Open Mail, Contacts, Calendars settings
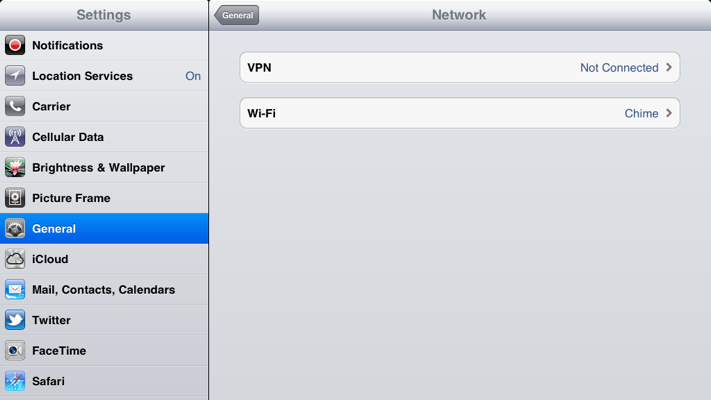This screenshot has height=400, width=711. [x=104, y=289]
